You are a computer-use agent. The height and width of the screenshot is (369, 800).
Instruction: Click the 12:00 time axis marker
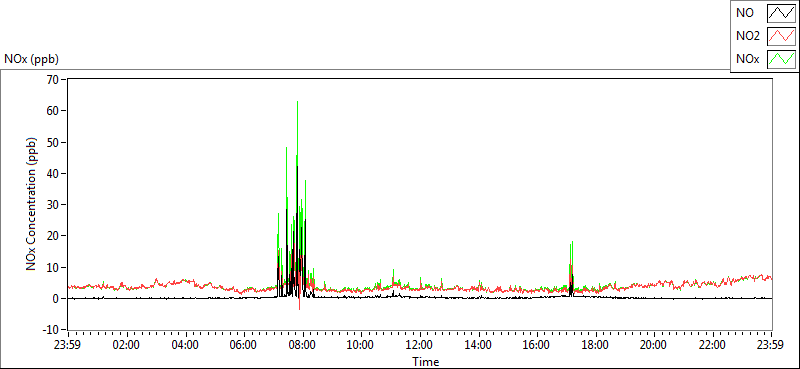point(420,344)
